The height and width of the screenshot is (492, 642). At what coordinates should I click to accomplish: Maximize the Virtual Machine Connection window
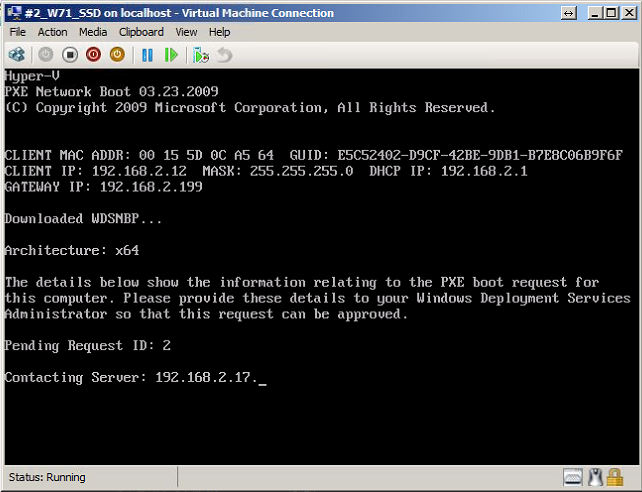(x=611, y=13)
